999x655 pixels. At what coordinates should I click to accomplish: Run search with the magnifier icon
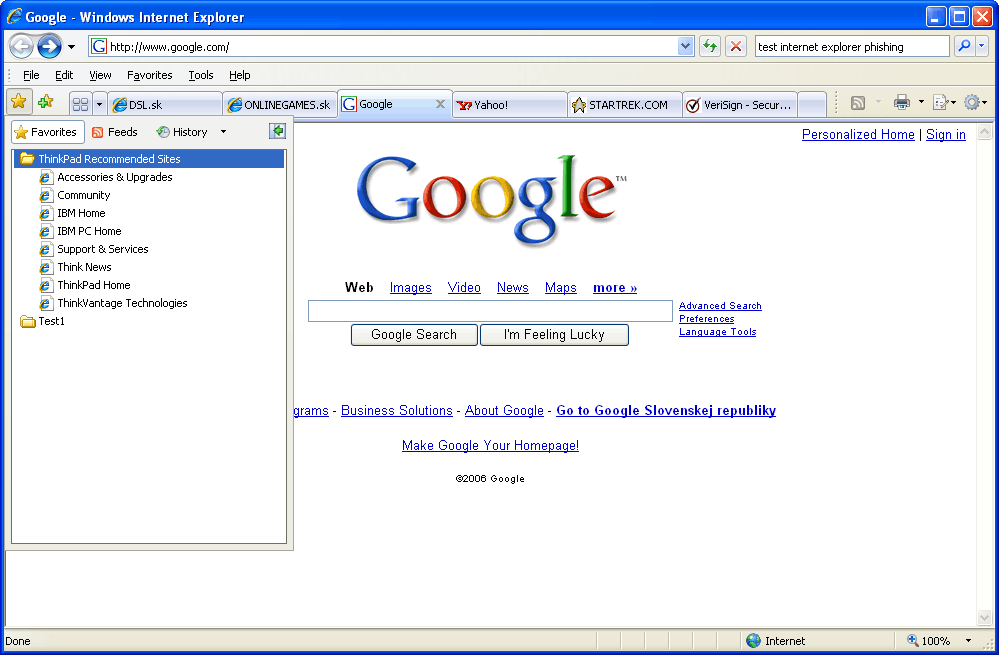click(965, 47)
